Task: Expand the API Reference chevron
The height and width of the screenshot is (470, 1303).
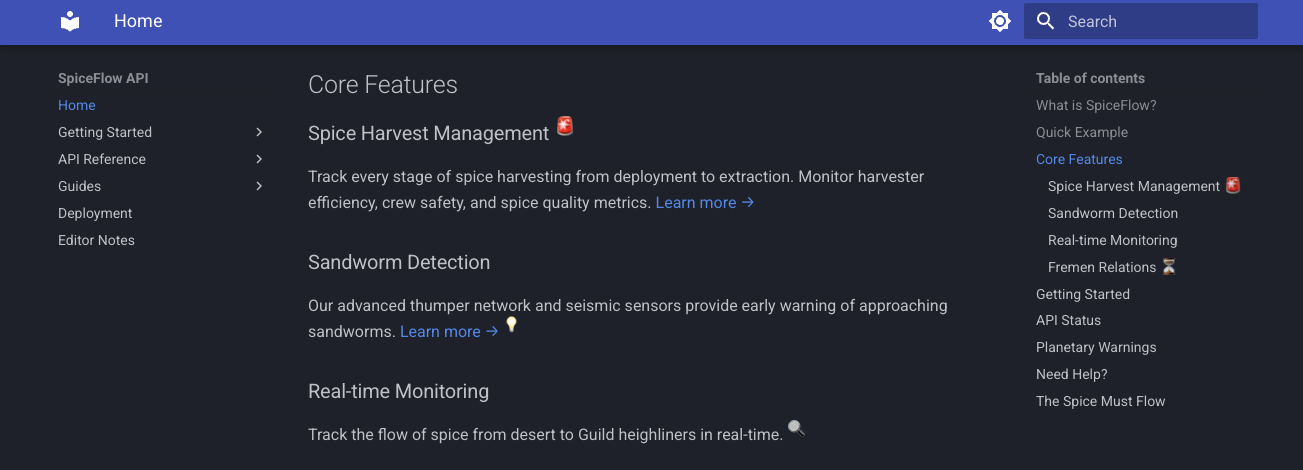Action: click(x=259, y=159)
